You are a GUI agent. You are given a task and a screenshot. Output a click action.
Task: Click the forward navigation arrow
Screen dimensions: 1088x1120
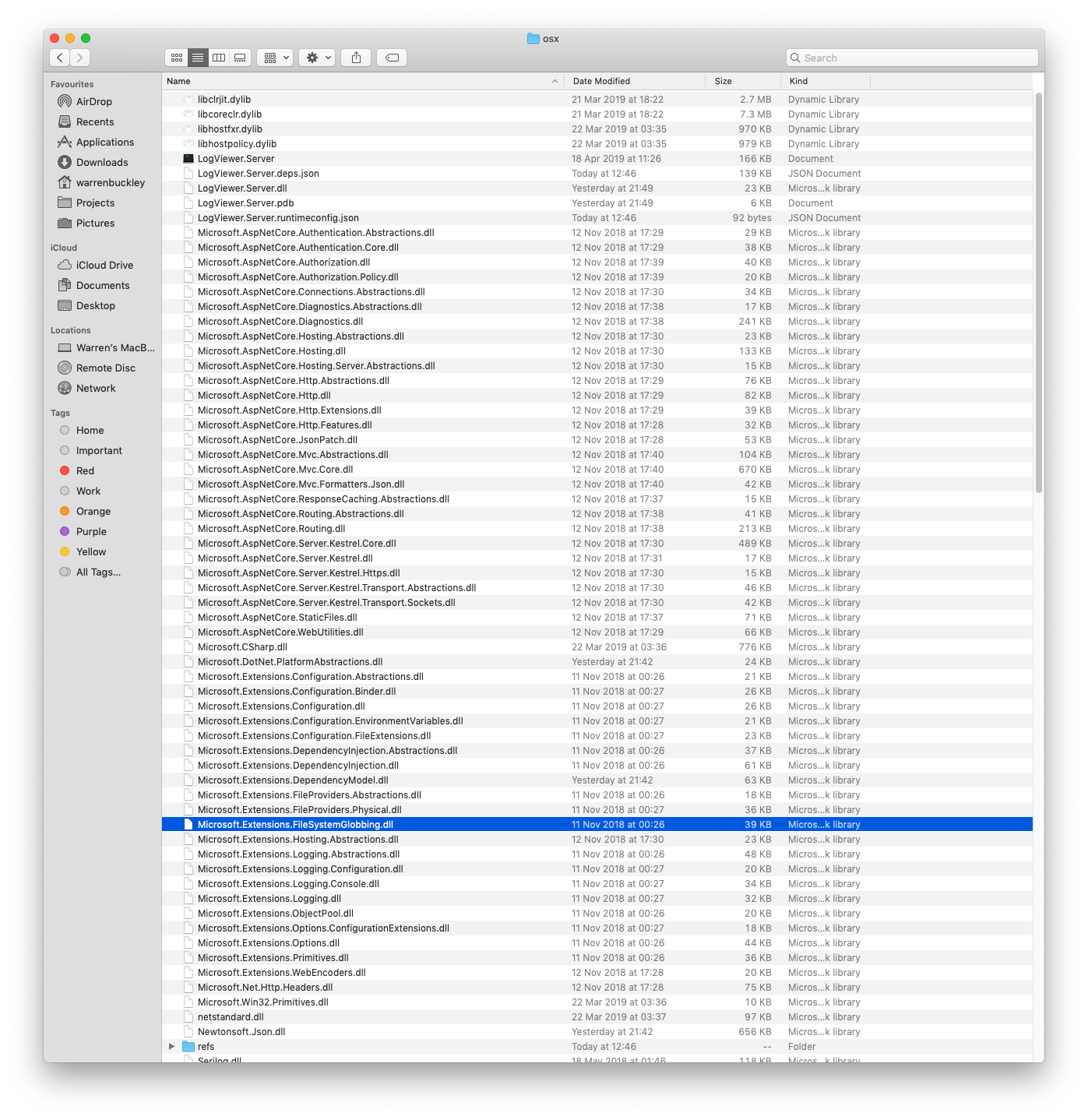(x=80, y=57)
